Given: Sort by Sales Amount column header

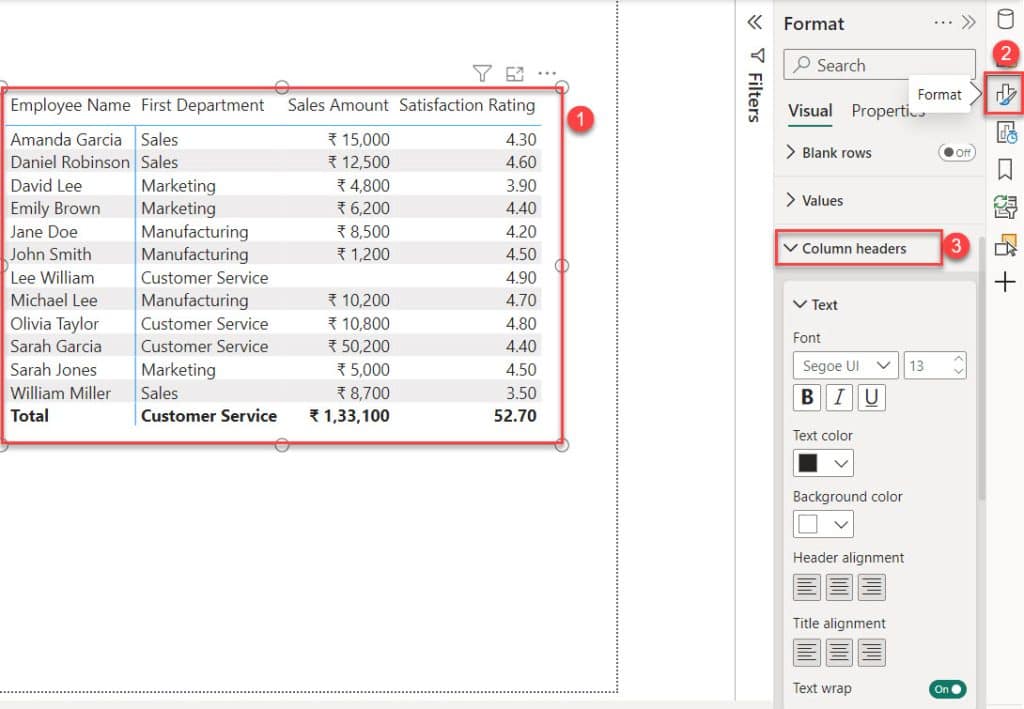Looking at the screenshot, I should coord(338,105).
